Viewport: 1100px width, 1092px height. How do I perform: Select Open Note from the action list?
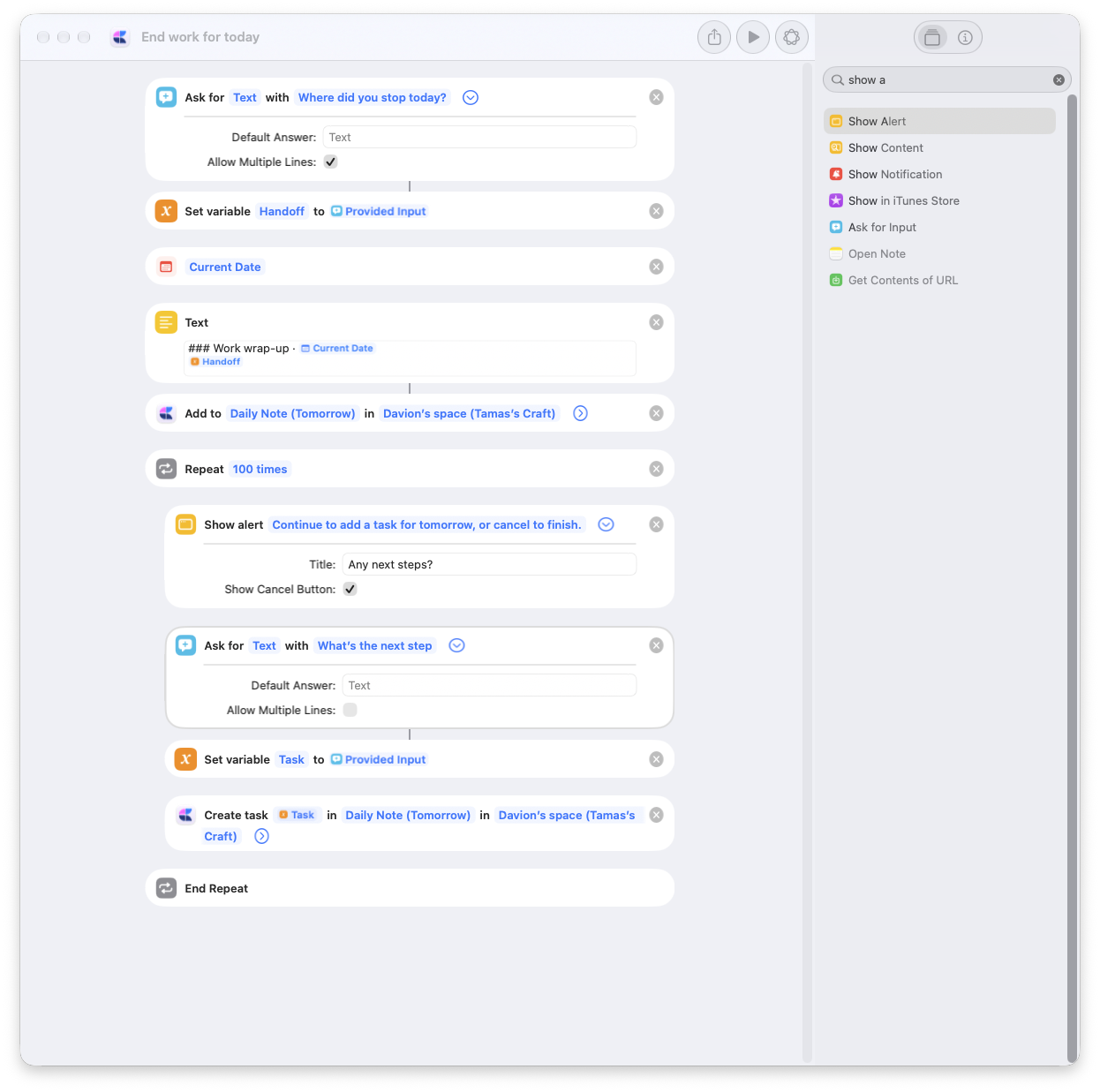coord(939,253)
